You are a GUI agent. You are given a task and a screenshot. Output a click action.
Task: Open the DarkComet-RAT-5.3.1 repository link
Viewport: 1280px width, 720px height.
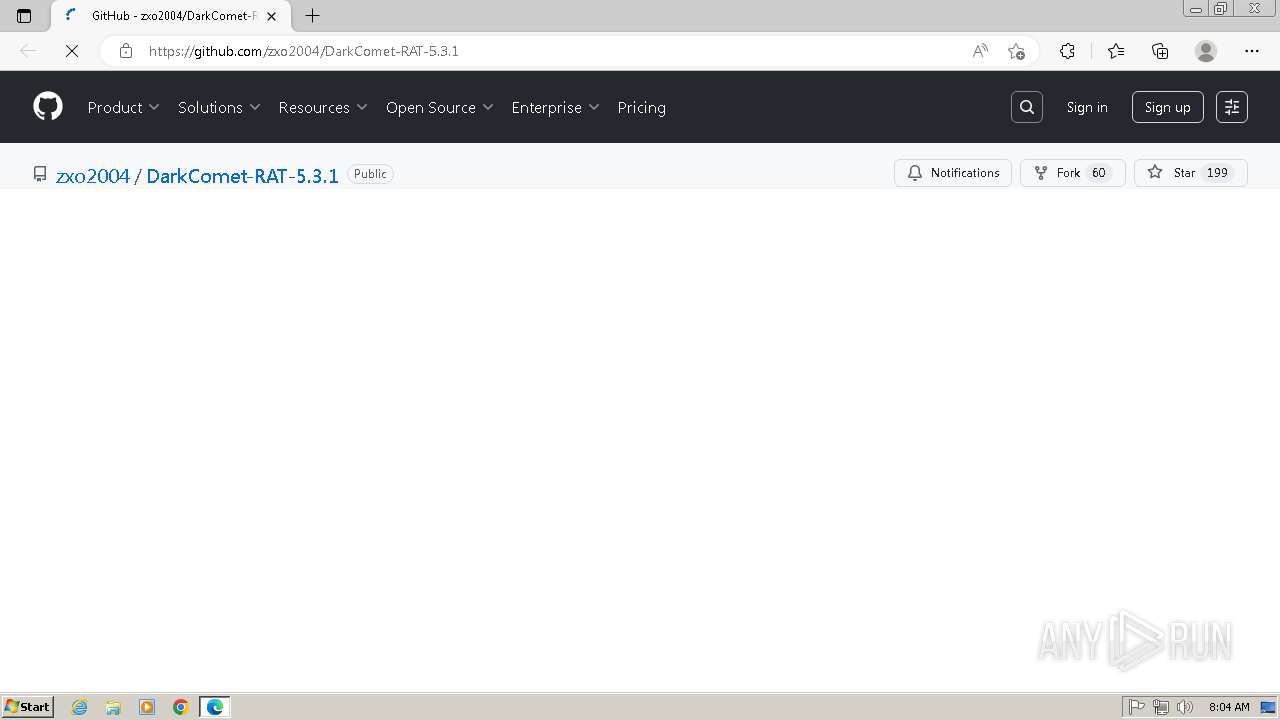coord(243,176)
